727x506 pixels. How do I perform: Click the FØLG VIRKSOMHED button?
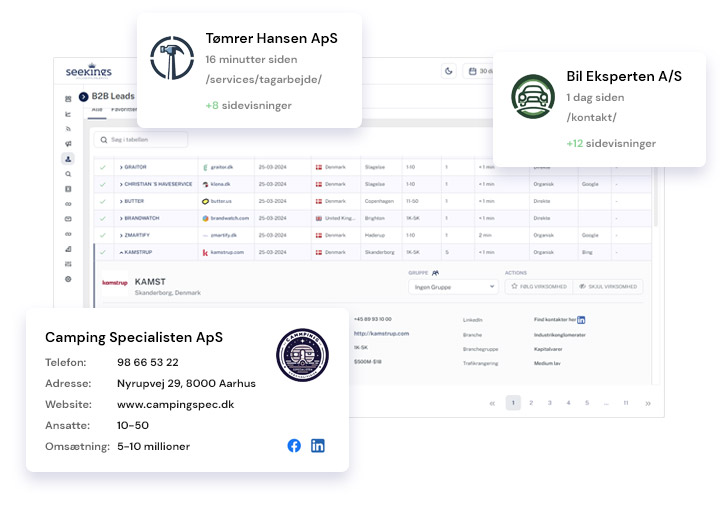pos(539,287)
